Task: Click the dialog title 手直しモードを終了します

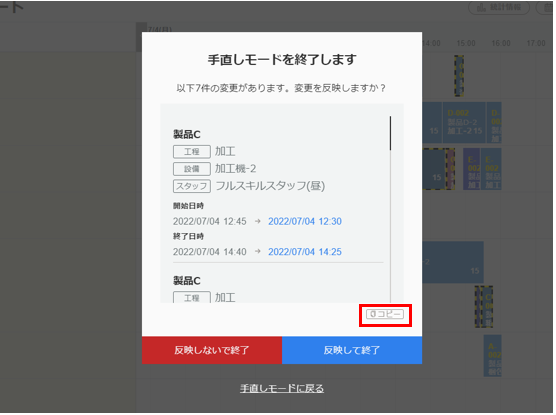Action: (282, 59)
